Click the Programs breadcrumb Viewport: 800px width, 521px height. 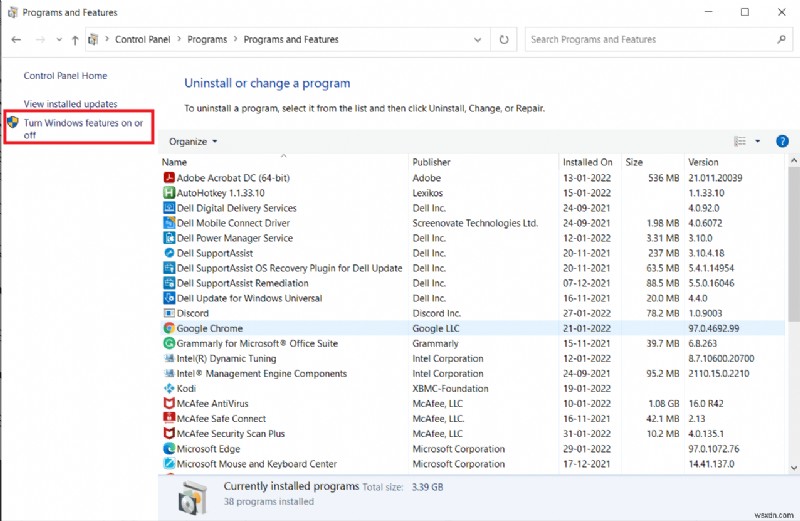pyautogui.click(x=207, y=39)
